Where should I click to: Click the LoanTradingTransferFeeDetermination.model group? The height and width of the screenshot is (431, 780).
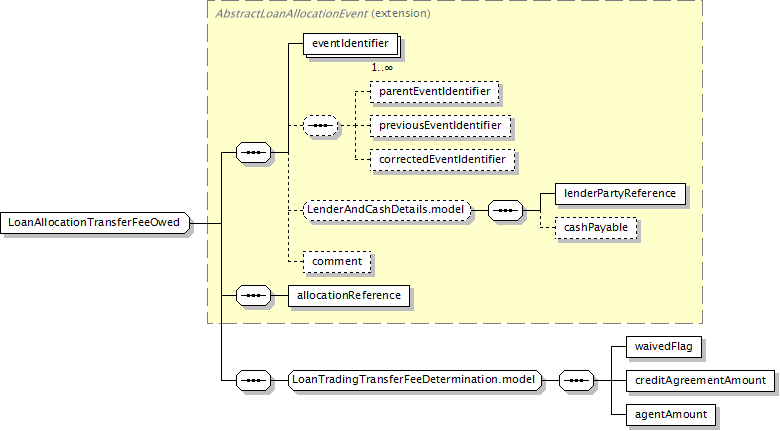[414, 380]
